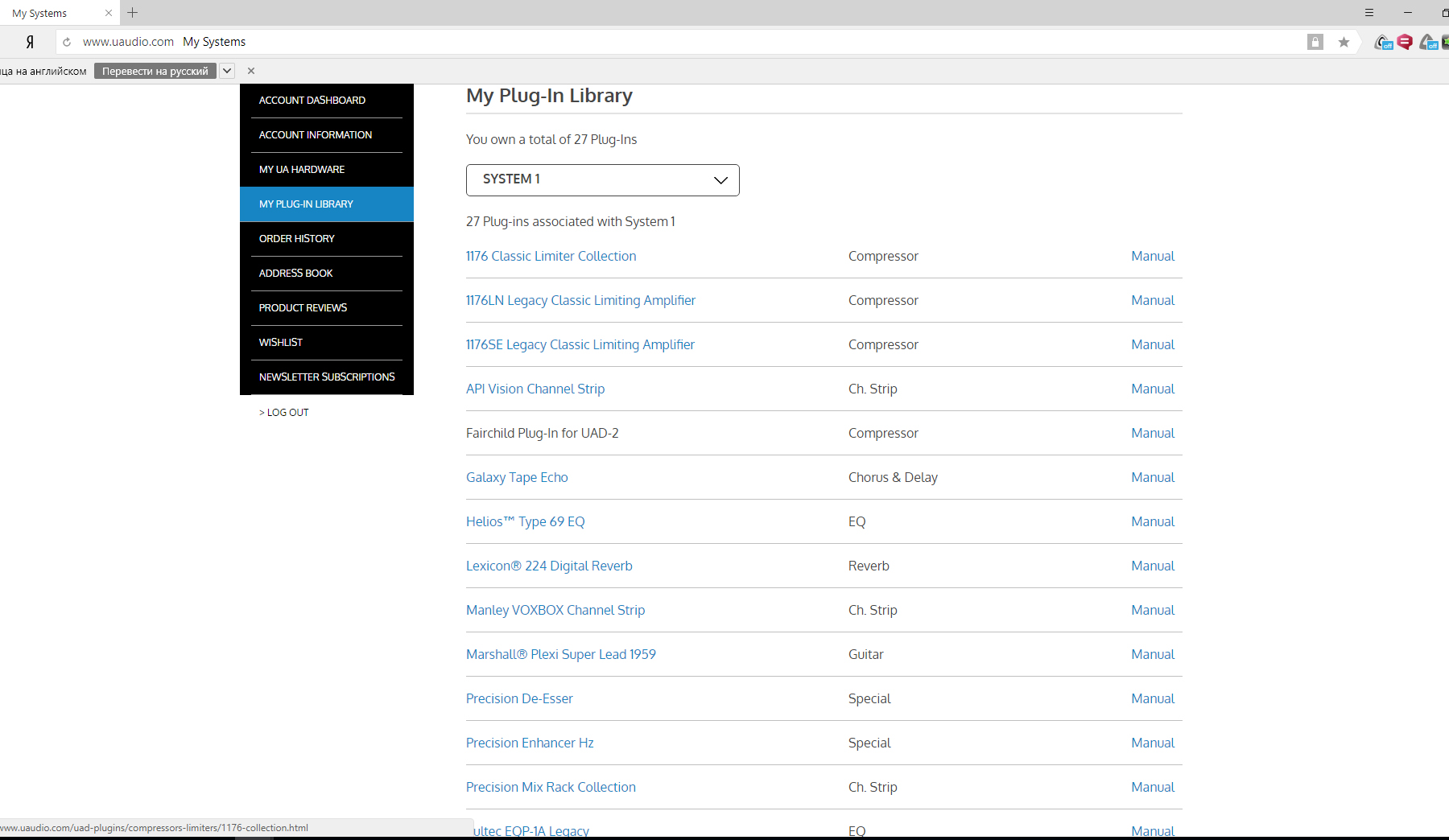This screenshot has height=840, width=1449.
Task: Open Newsletter Subscriptions
Action: tap(327, 377)
